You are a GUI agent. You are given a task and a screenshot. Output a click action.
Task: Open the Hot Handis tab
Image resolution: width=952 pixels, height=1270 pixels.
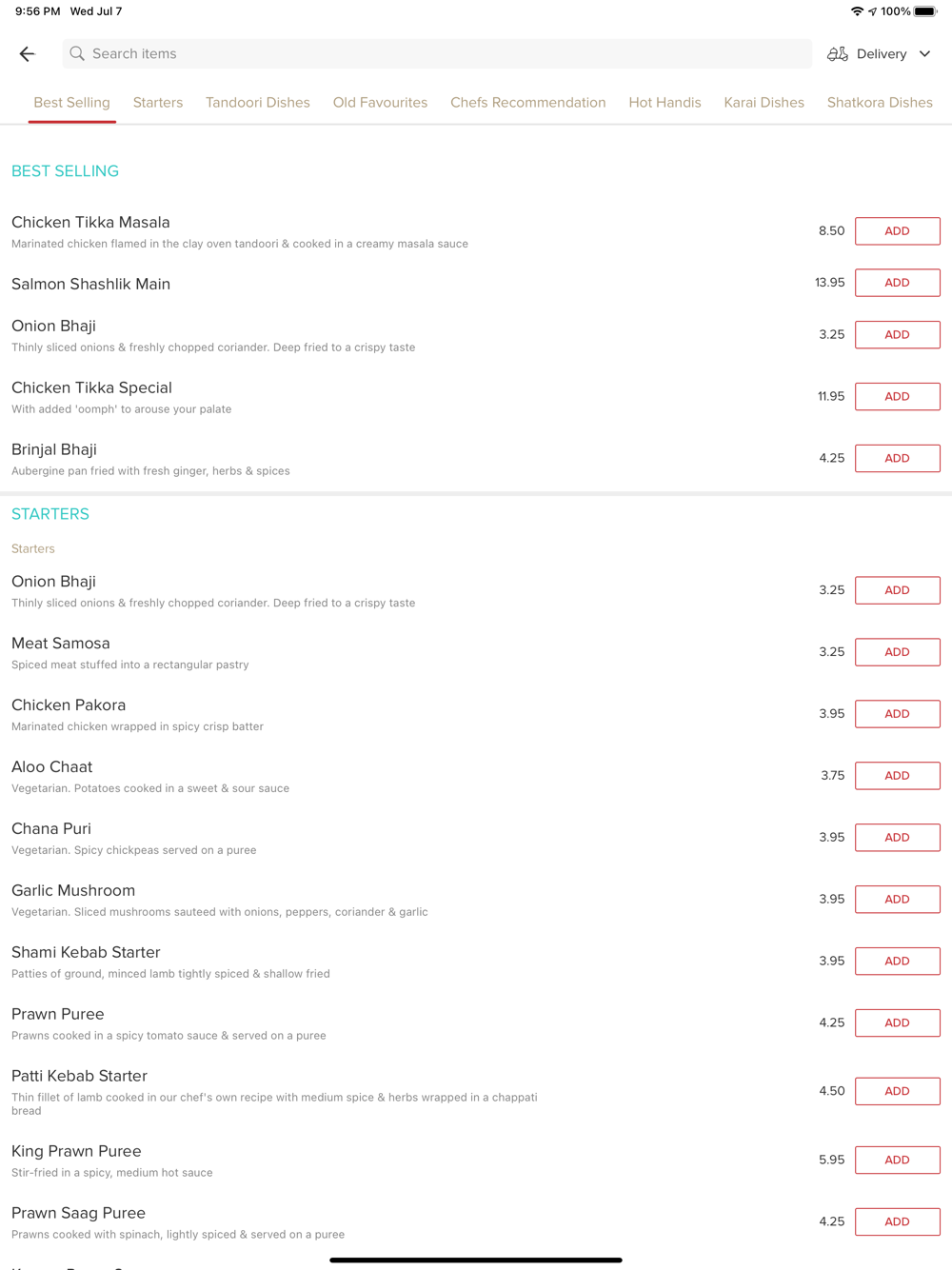664,103
